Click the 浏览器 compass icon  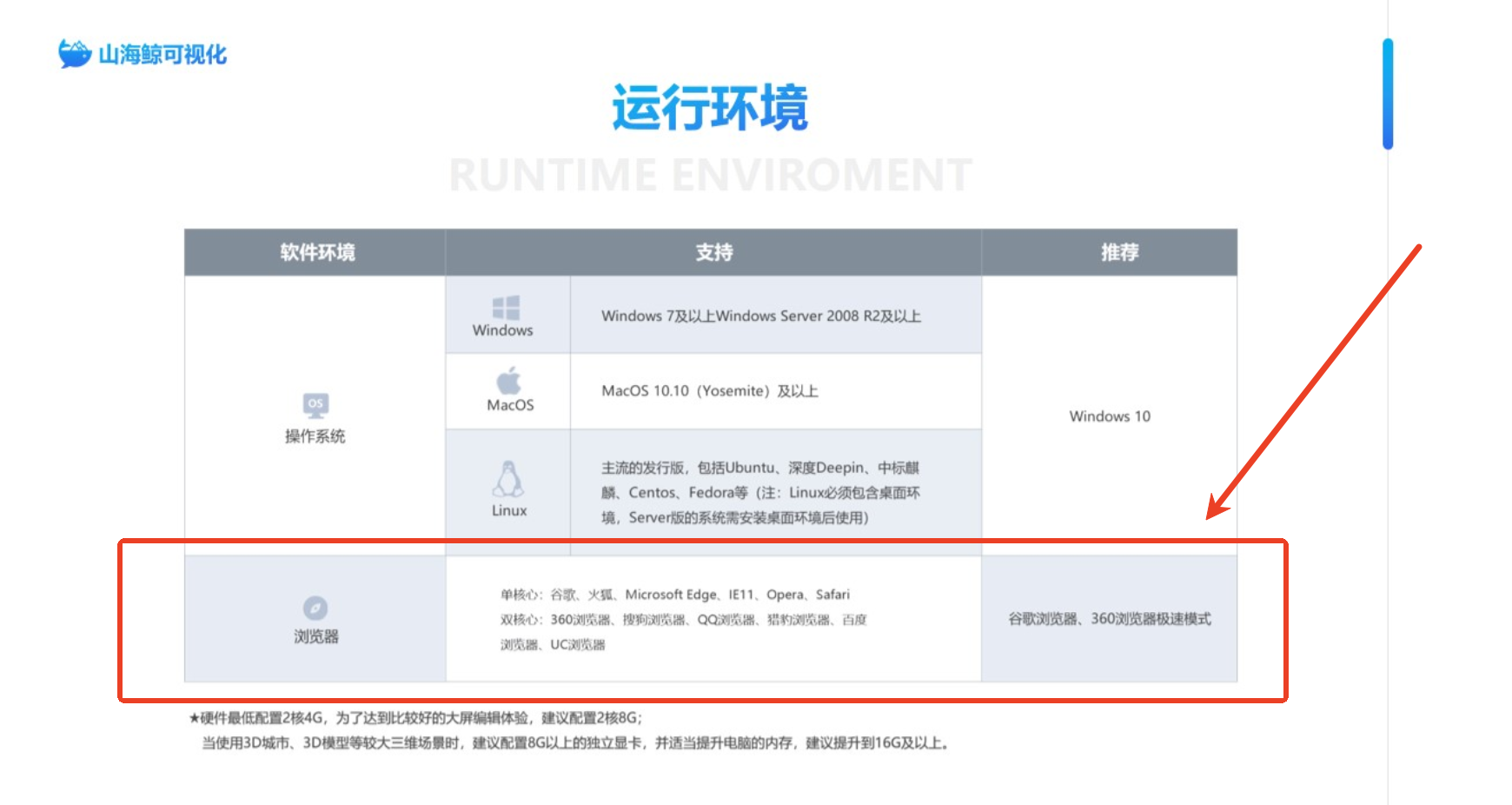[x=315, y=608]
